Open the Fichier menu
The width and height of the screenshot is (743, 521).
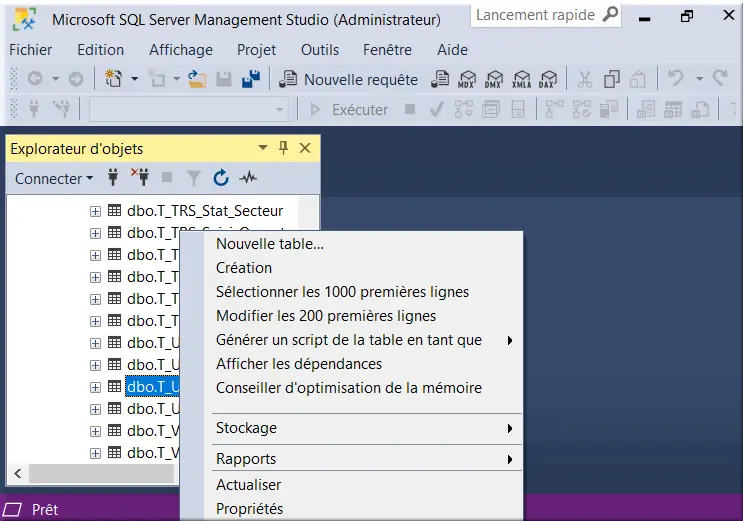31,50
